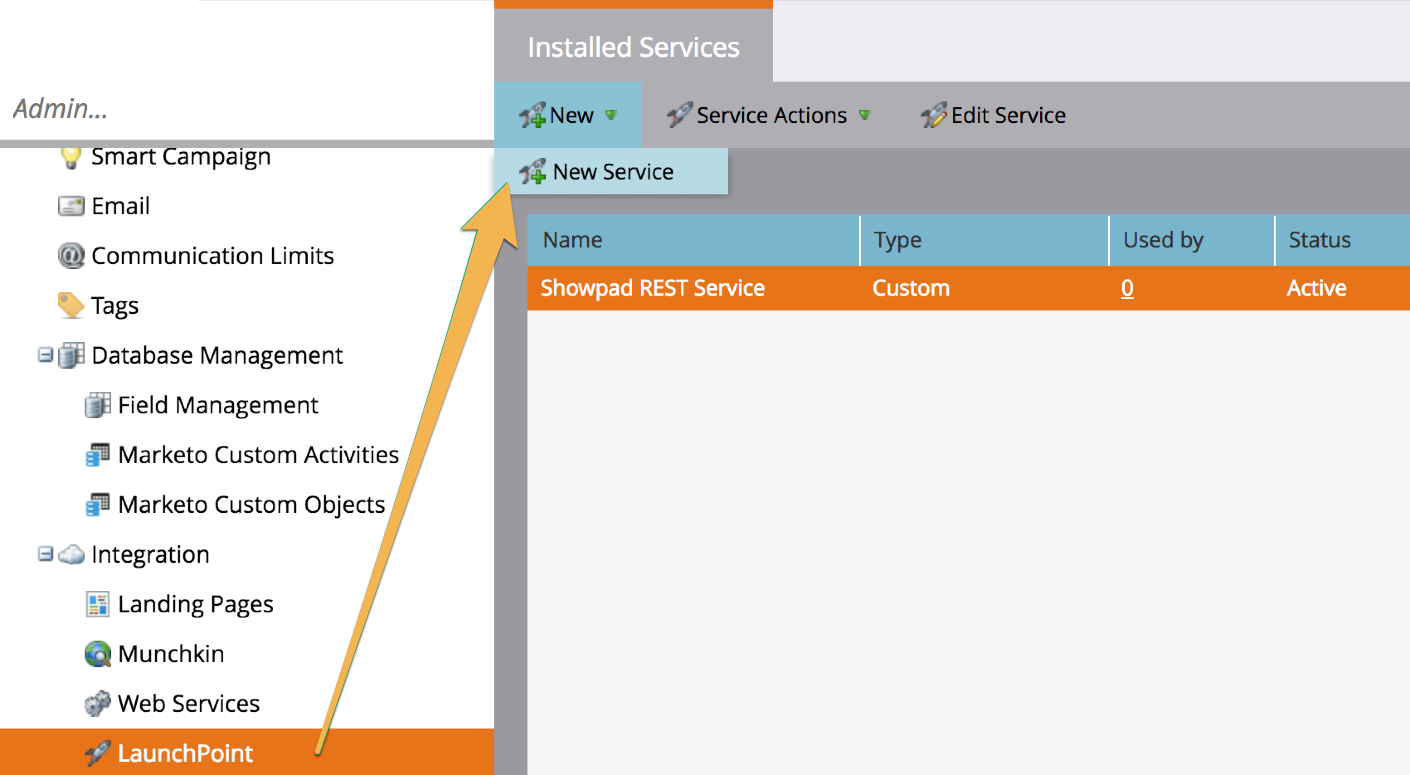This screenshot has height=775, width=1410.
Task: Open the 0 link under Used by
Action: pos(1127,288)
